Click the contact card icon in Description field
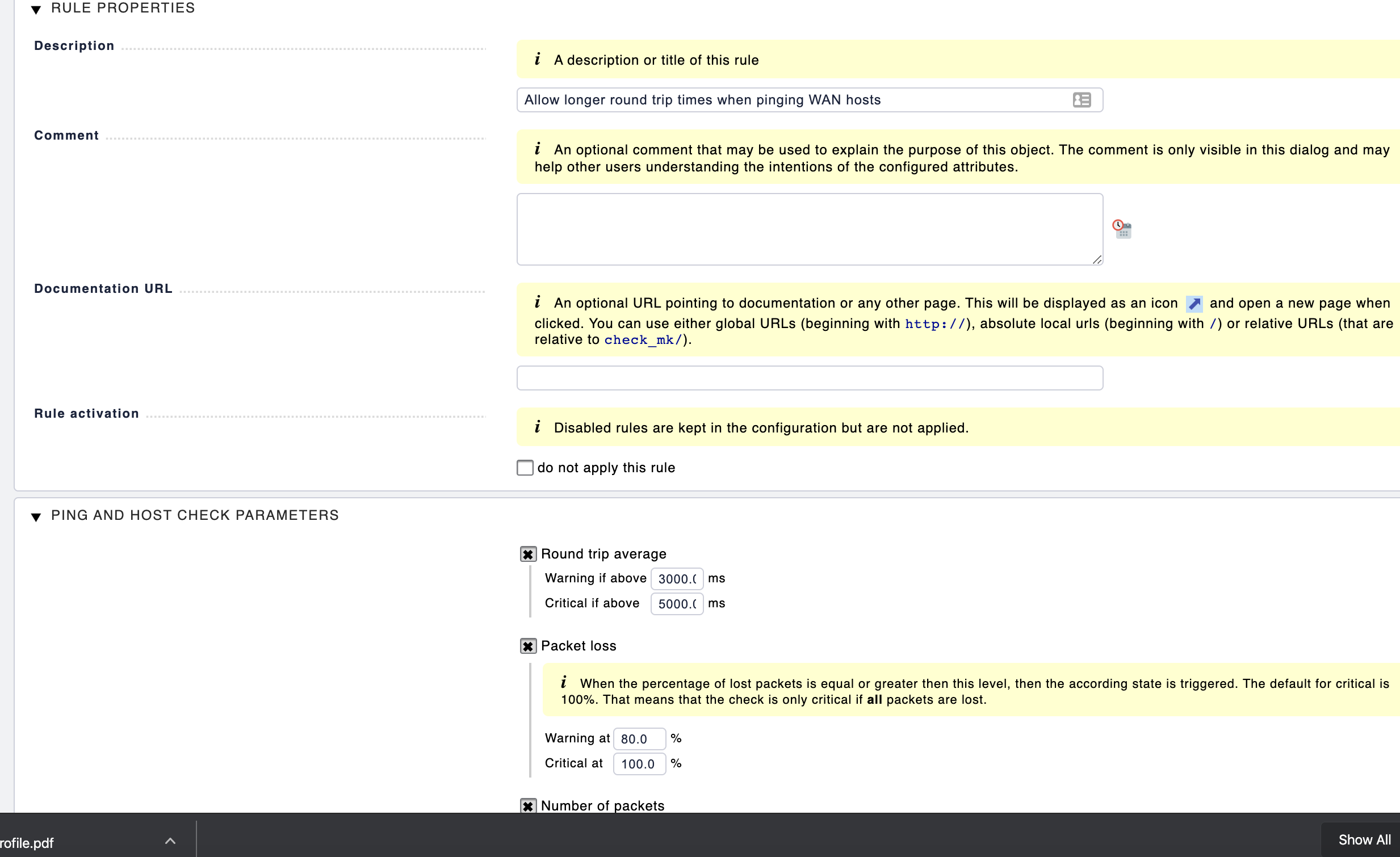Image resolution: width=1400 pixels, height=857 pixels. (1082, 100)
